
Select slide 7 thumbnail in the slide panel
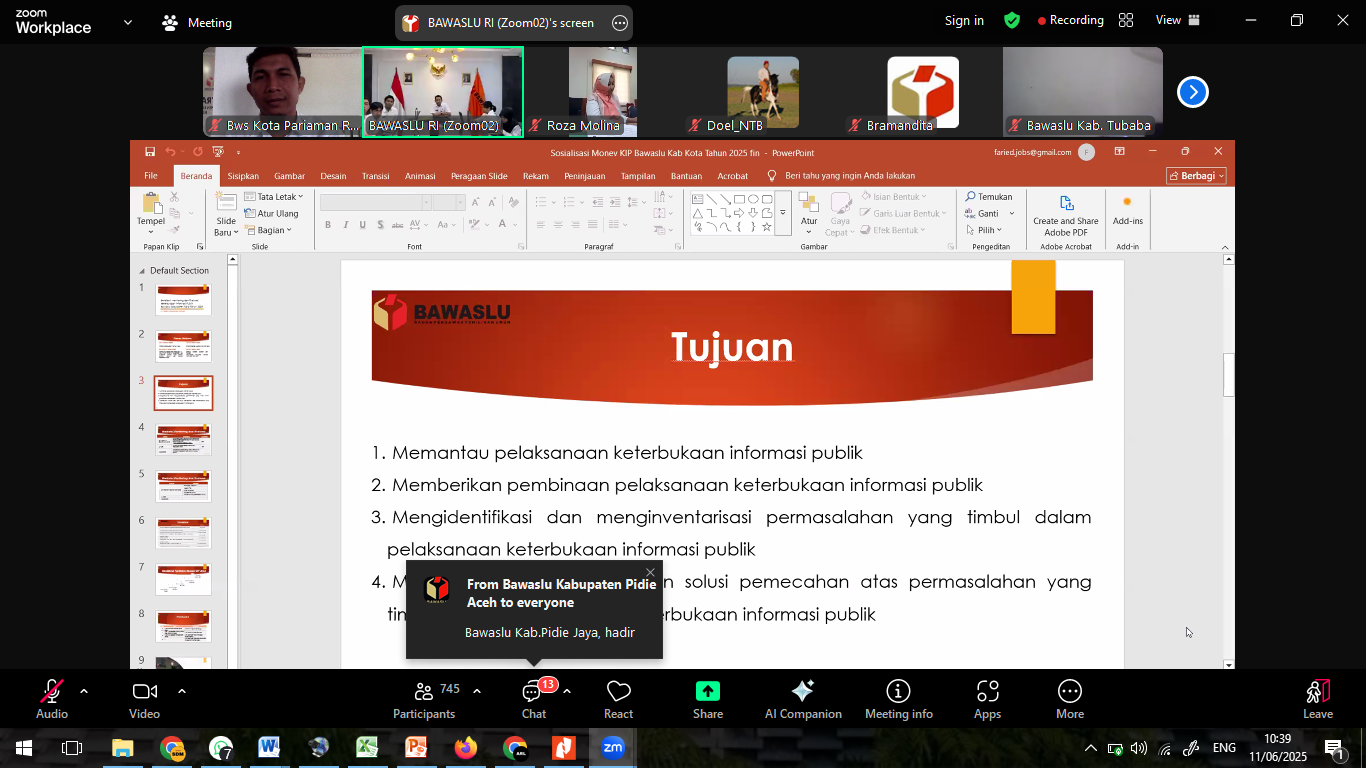tap(182, 578)
